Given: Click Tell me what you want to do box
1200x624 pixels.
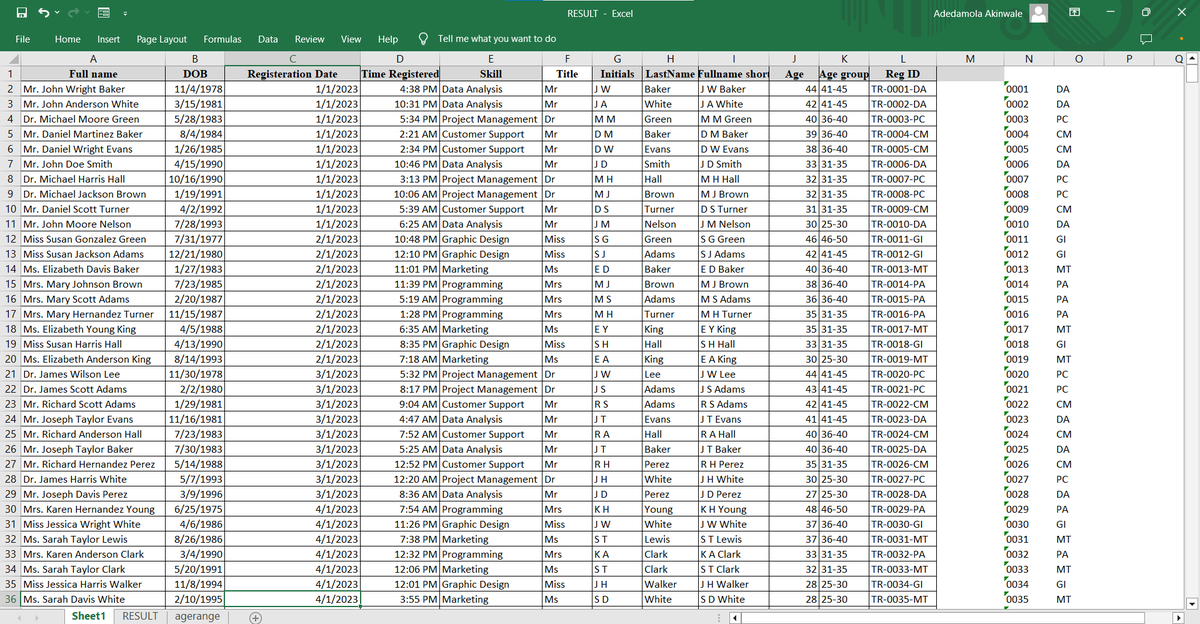Looking at the screenshot, I should pyautogui.click(x=497, y=39).
